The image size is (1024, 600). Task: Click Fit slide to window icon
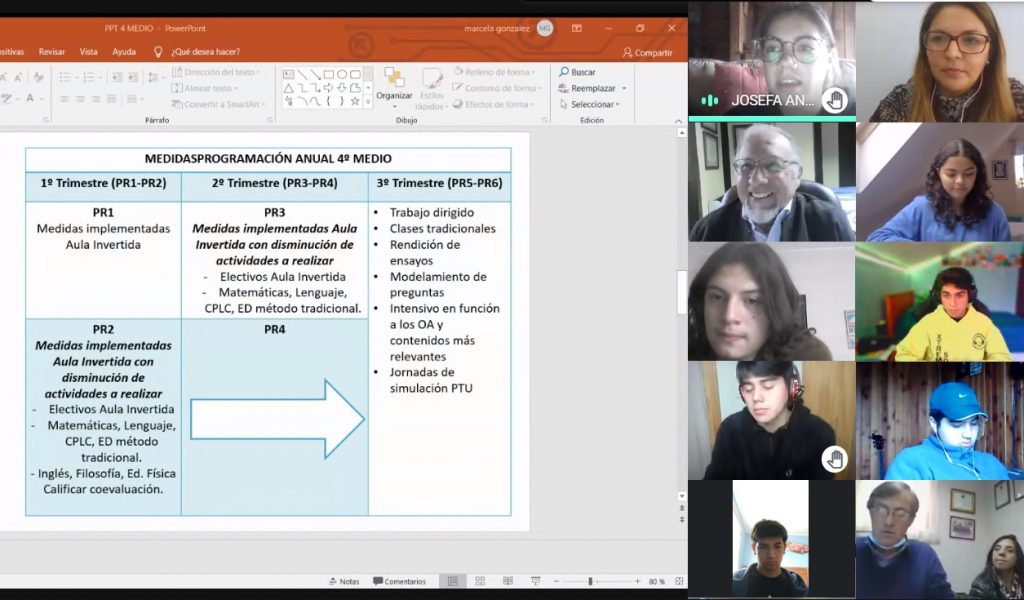[679, 581]
